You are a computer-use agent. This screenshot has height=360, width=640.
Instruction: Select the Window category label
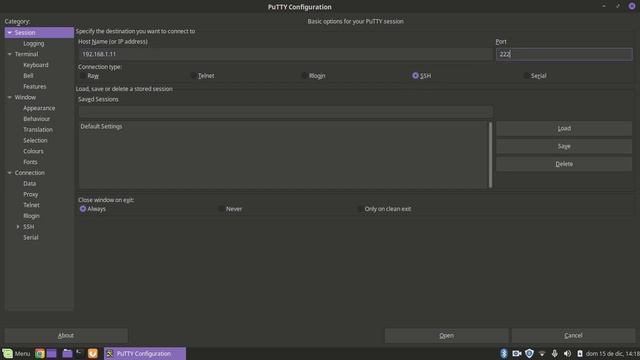(25, 98)
